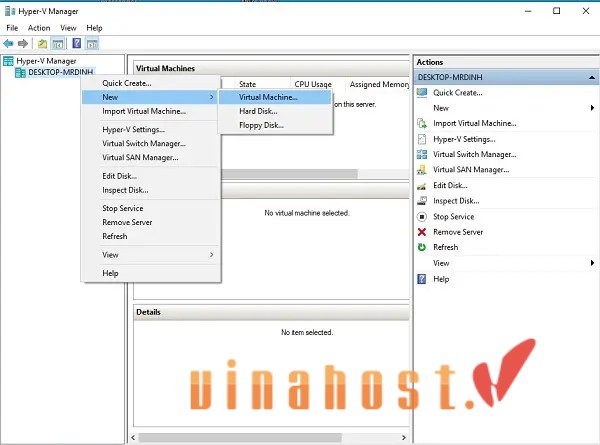
Task: Choose Hard Disk... in the New submenu
Action: [260, 111]
